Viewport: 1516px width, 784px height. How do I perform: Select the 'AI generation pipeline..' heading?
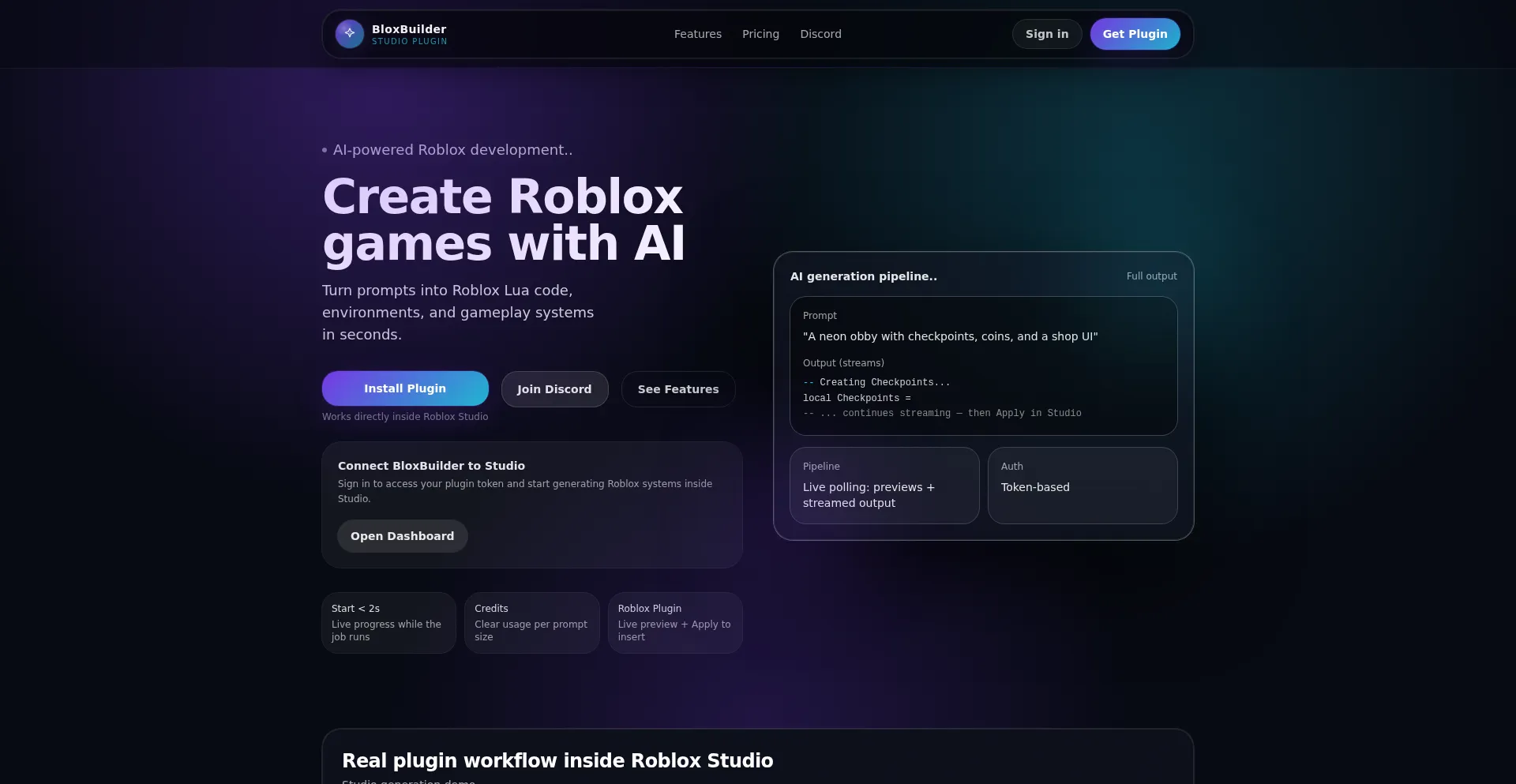pyautogui.click(x=864, y=276)
